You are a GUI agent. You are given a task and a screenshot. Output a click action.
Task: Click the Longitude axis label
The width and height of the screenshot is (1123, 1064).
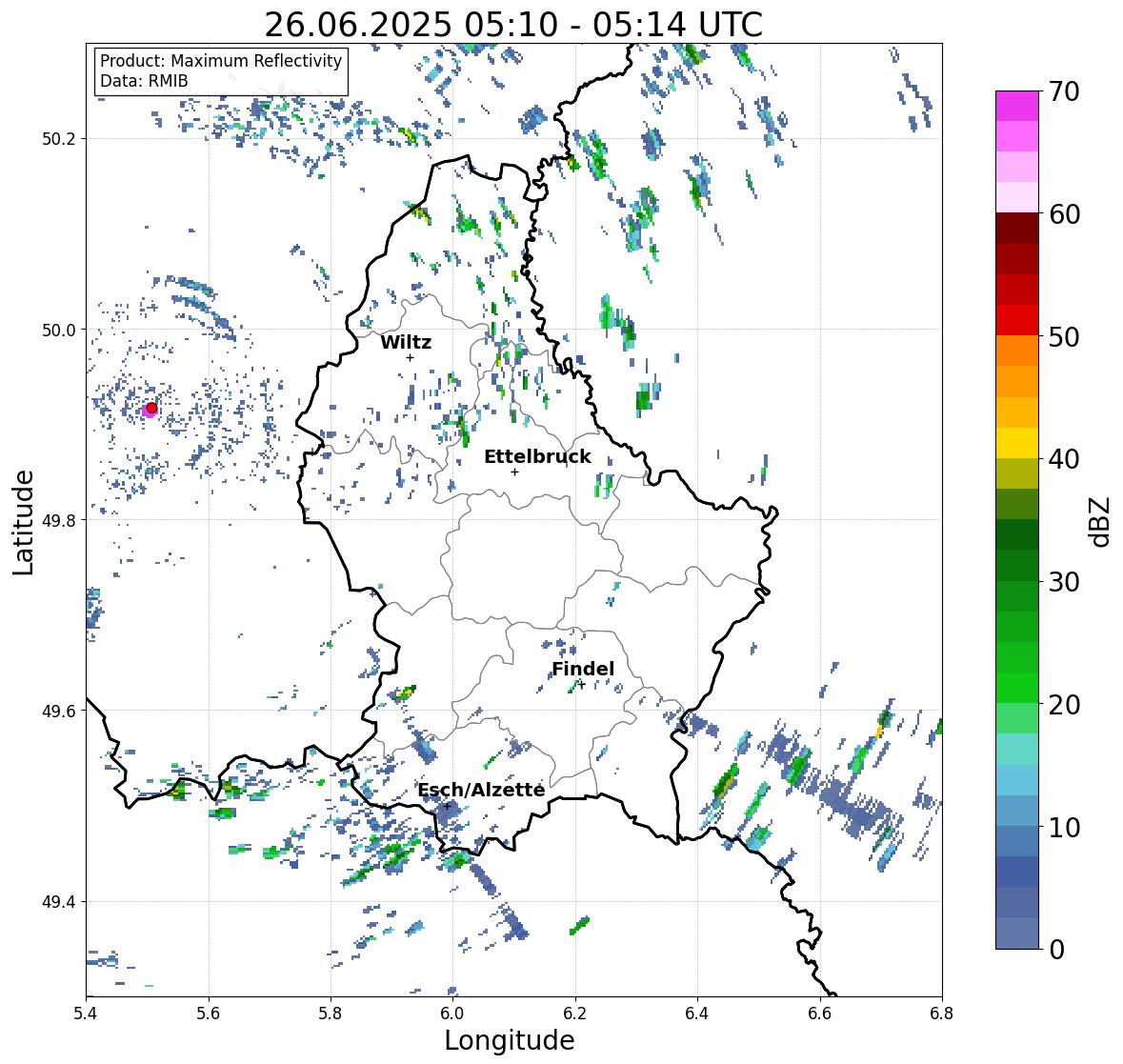(x=510, y=1040)
